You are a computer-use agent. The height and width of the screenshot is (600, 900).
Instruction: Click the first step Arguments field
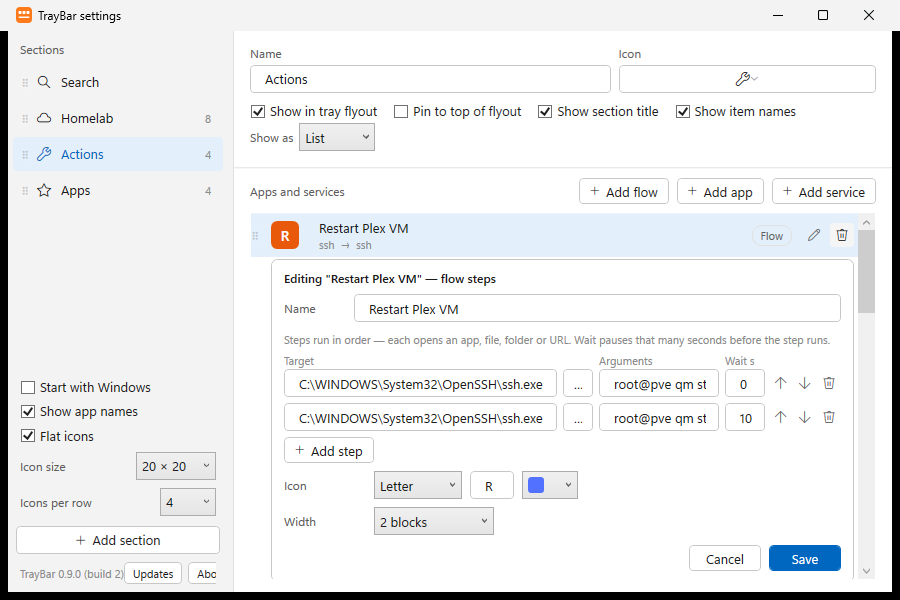point(659,384)
